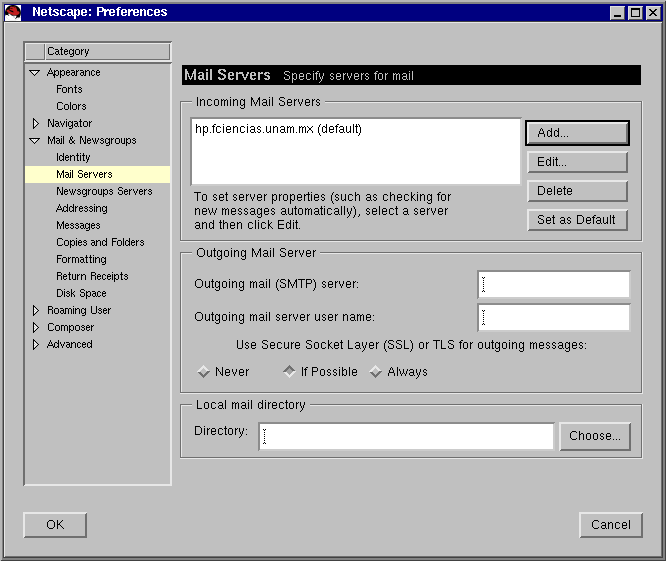Click the Choose... directory button

point(595,436)
